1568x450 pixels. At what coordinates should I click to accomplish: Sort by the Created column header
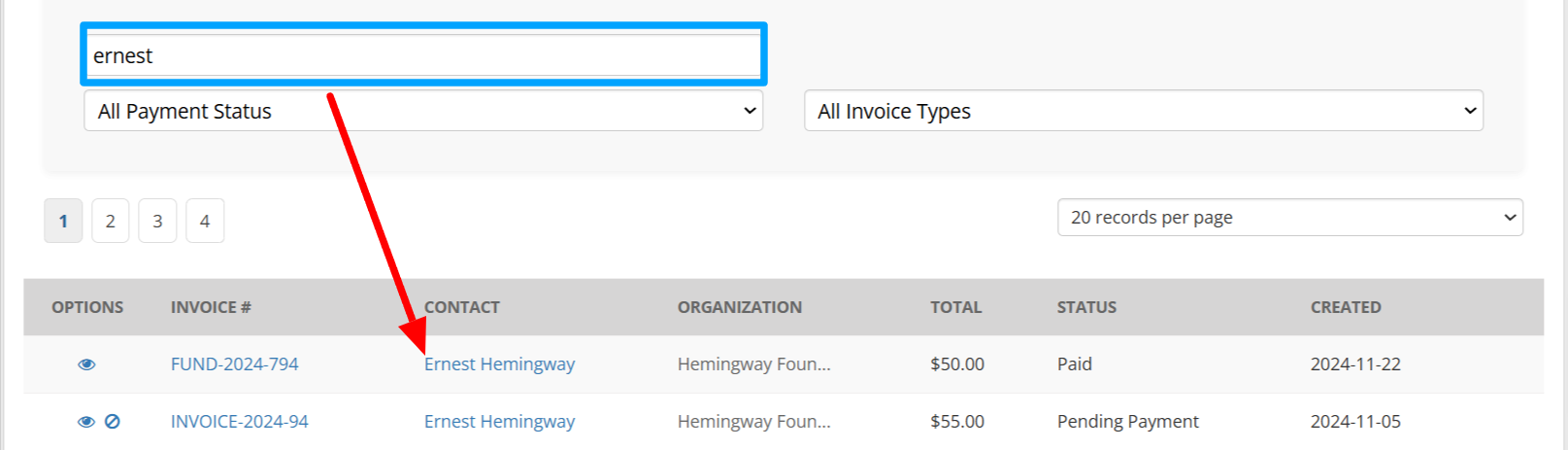click(x=1345, y=307)
